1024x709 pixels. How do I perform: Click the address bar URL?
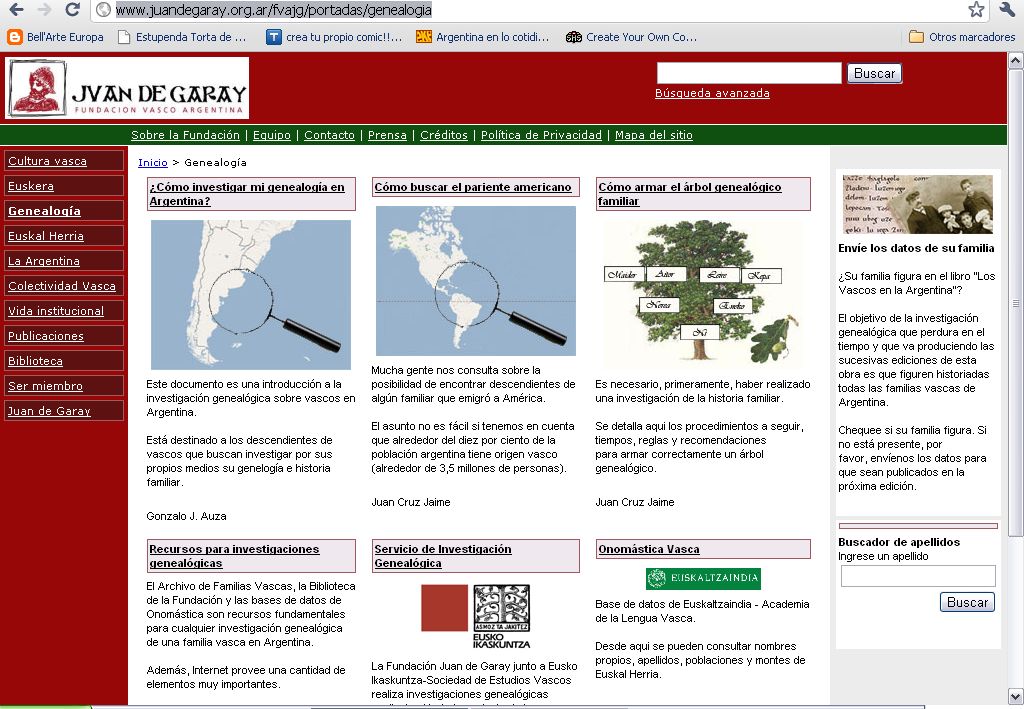click(274, 10)
